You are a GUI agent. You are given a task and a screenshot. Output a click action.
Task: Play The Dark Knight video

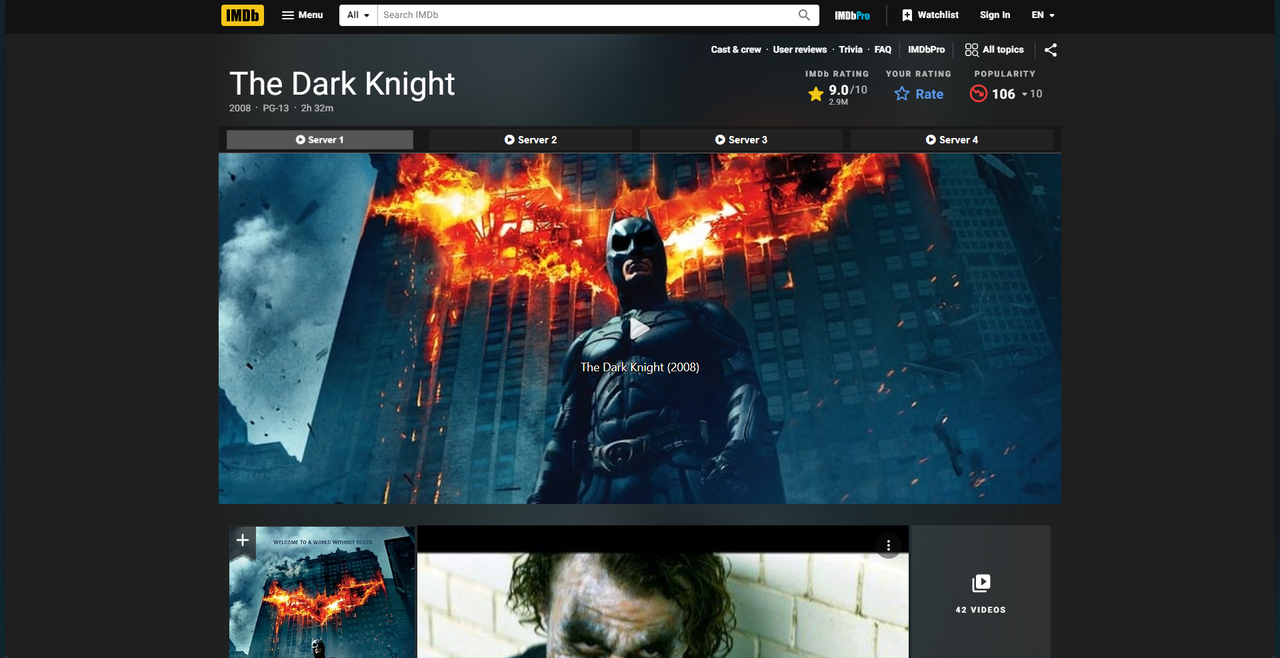(640, 328)
